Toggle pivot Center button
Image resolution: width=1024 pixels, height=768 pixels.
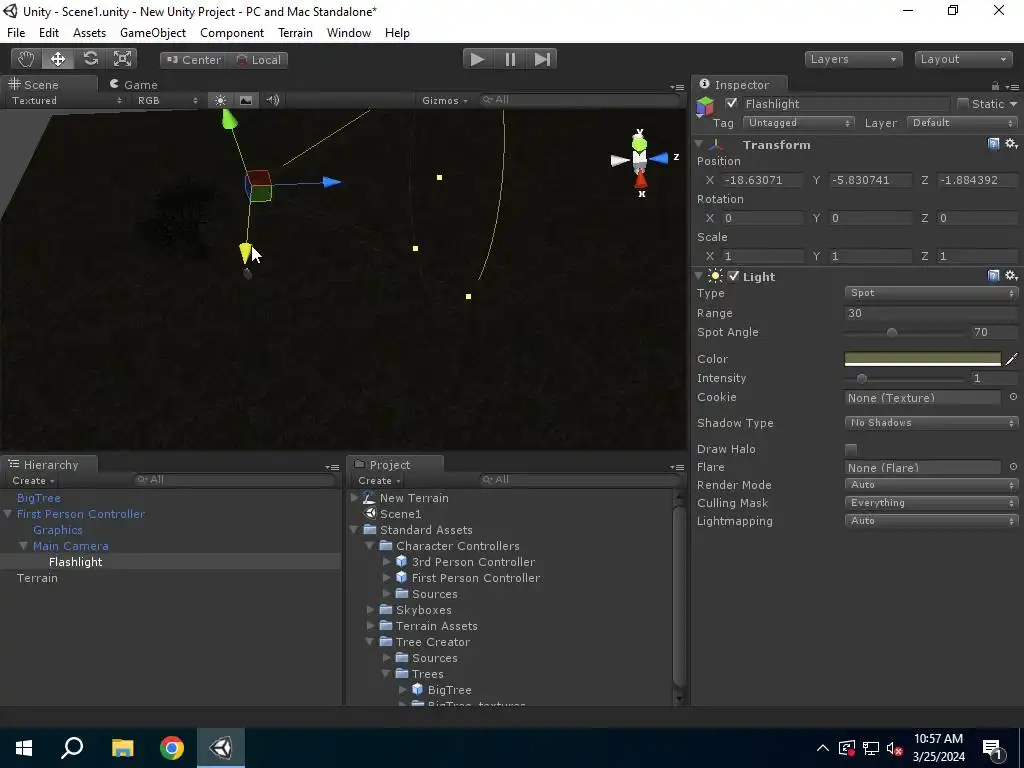[194, 60]
